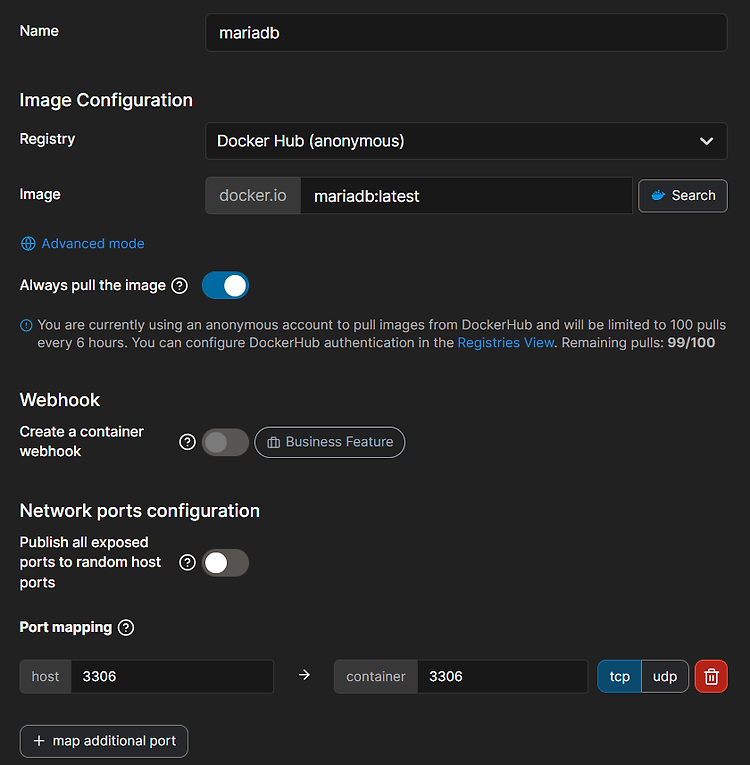Show help for Always pull the image
This screenshot has width=750, height=765.
180,285
